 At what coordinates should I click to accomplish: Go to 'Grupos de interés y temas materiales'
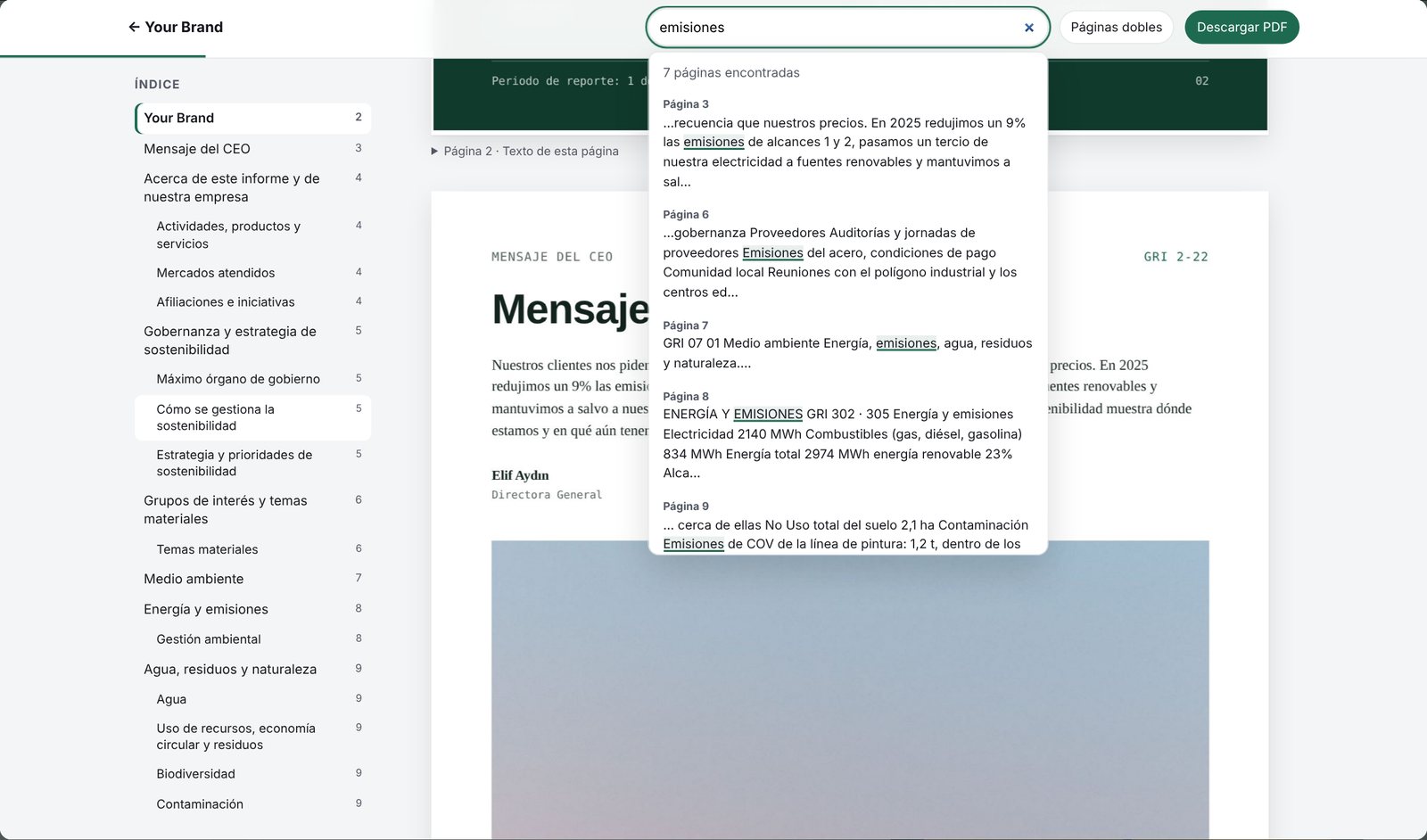point(252,509)
